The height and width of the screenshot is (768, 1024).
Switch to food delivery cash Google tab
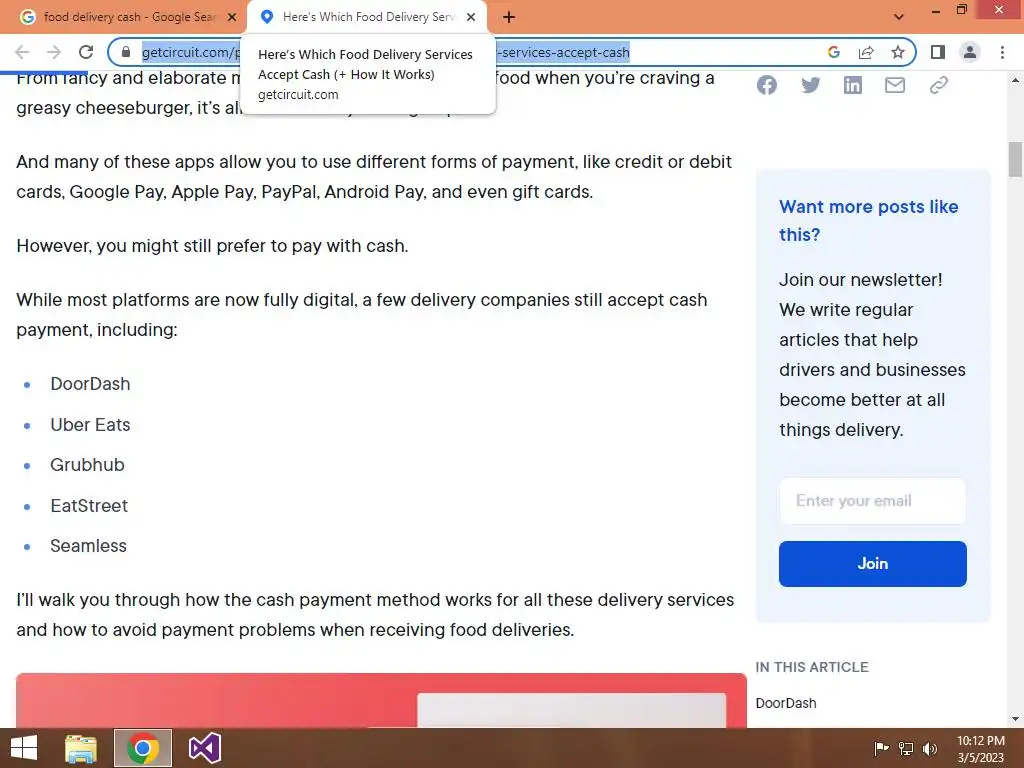coord(128,17)
